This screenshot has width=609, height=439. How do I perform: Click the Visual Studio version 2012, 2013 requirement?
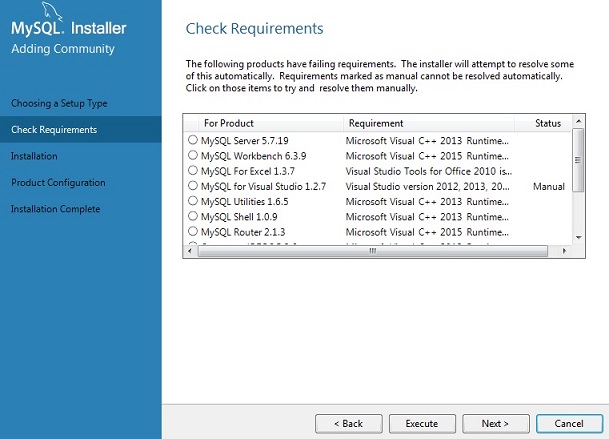tap(427, 186)
